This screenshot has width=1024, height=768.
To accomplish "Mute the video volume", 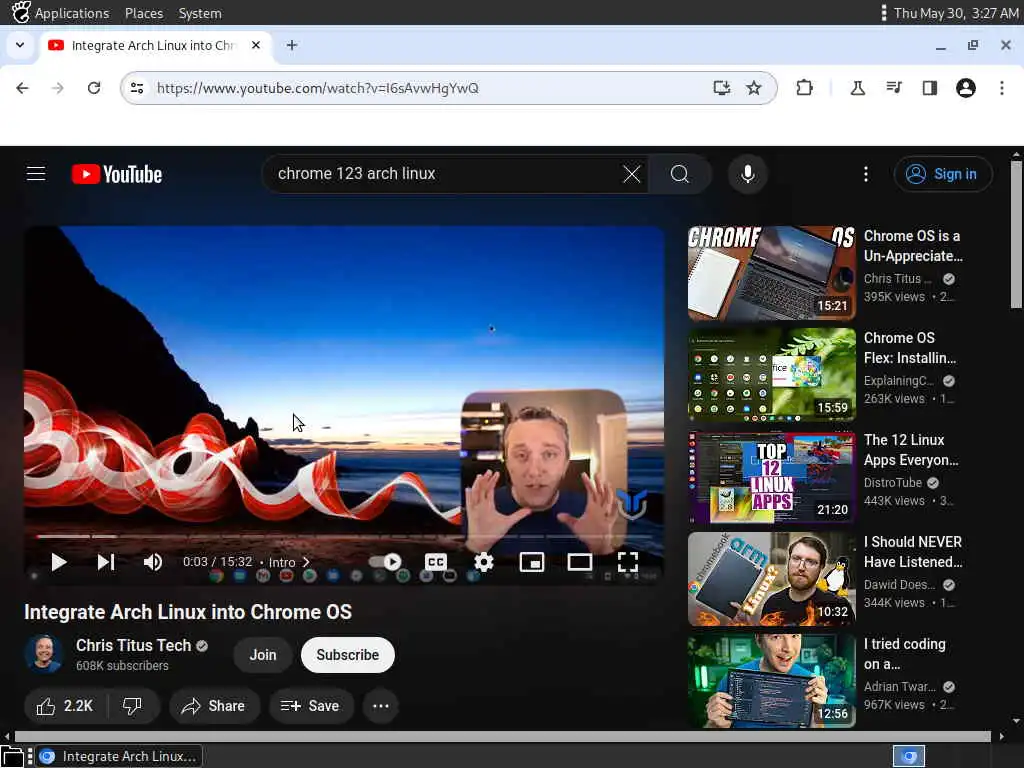I will pos(153,562).
